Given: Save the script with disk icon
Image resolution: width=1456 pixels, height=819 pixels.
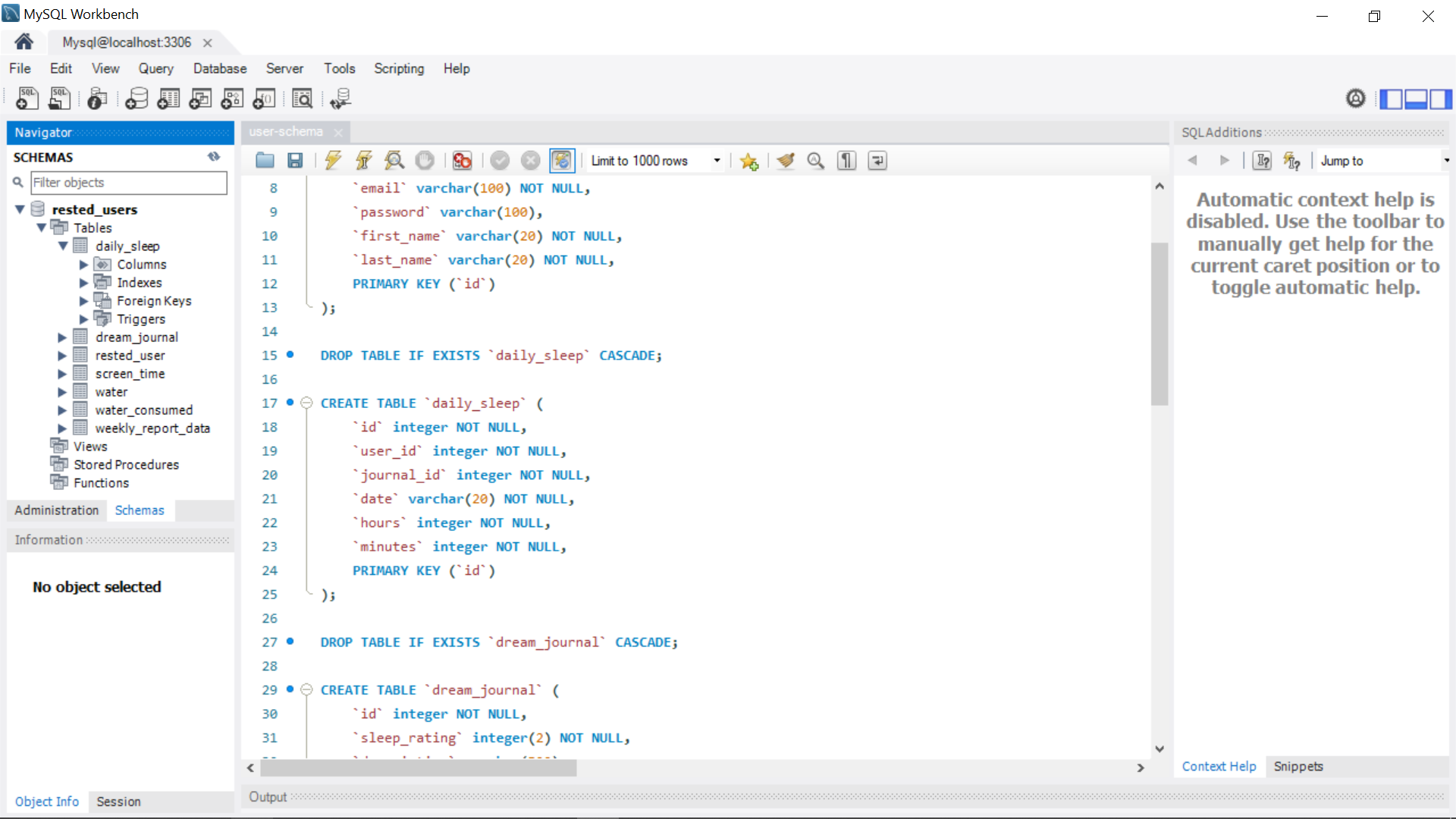Looking at the screenshot, I should coord(295,161).
